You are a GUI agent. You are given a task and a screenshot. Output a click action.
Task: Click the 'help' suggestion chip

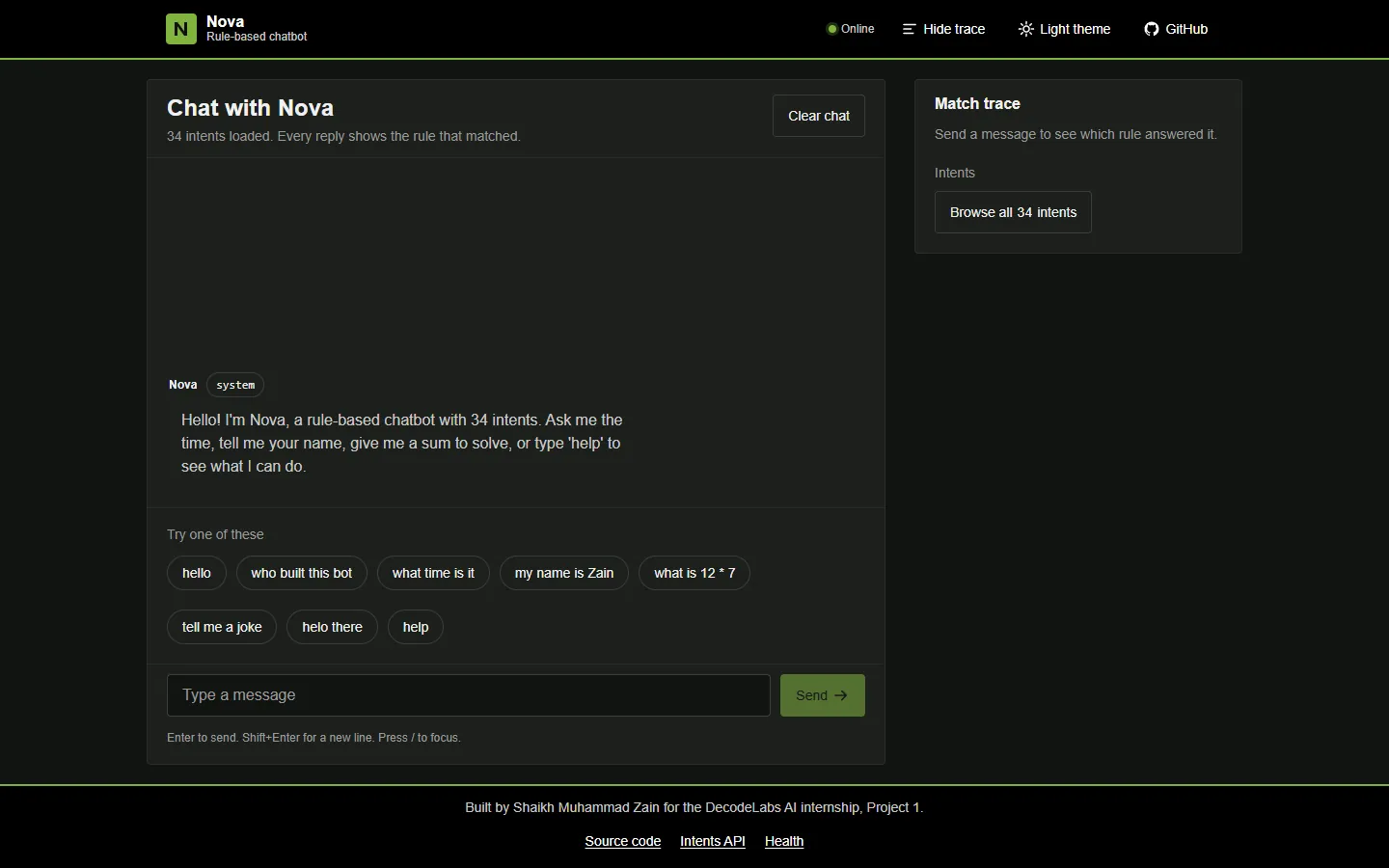click(x=416, y=627)
